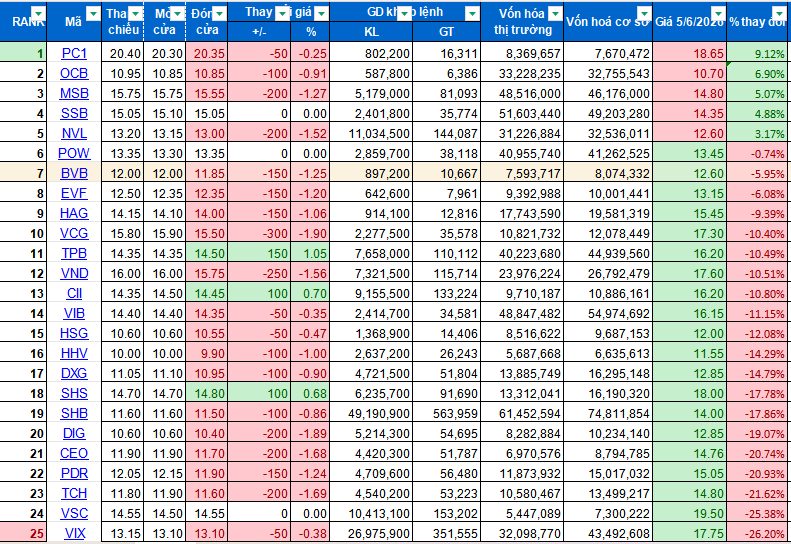
Task: Open the OCB ticker link
Action: pos(74,74)
